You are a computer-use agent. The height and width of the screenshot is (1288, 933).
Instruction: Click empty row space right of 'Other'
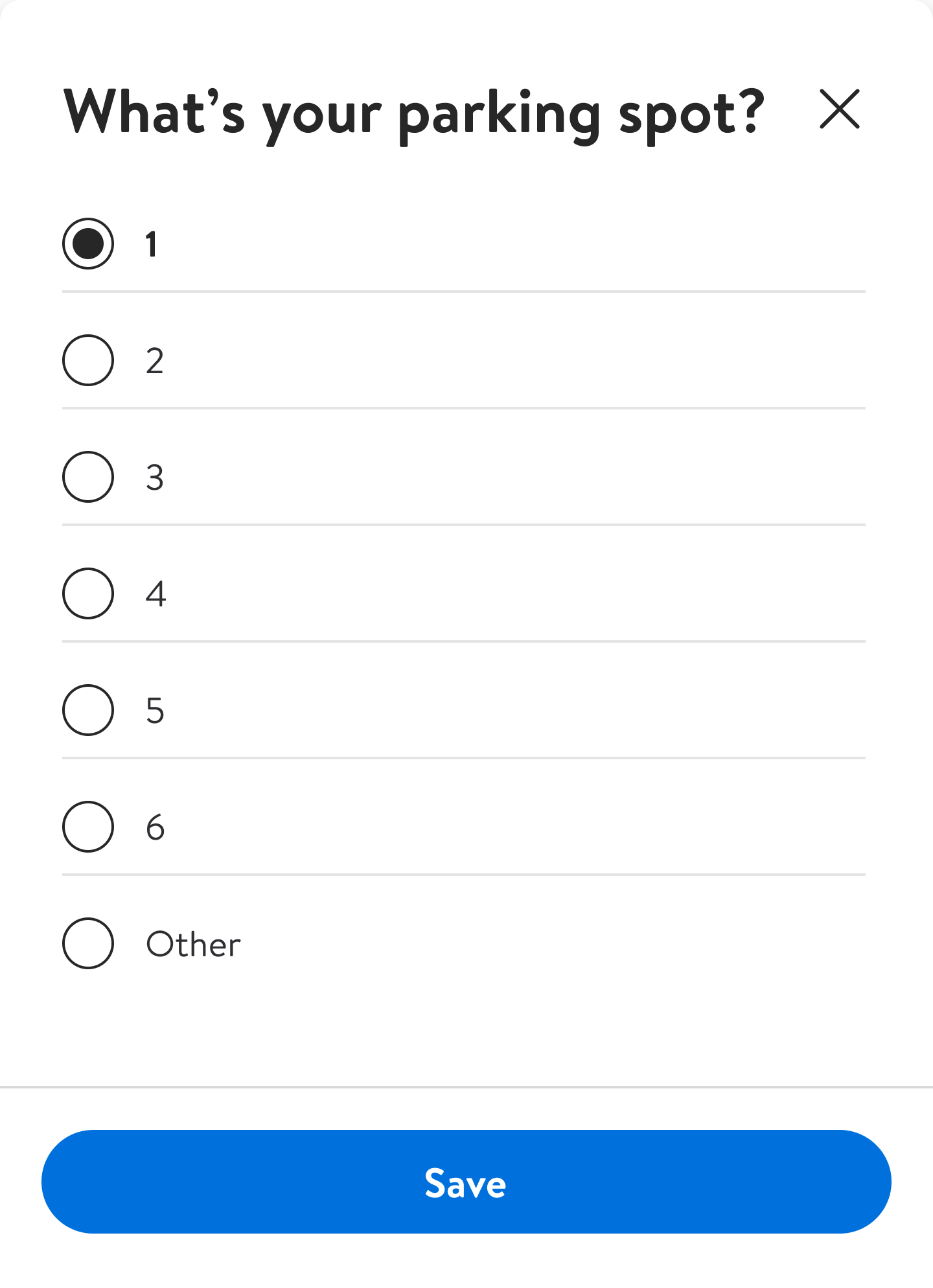tap(551, 943)
